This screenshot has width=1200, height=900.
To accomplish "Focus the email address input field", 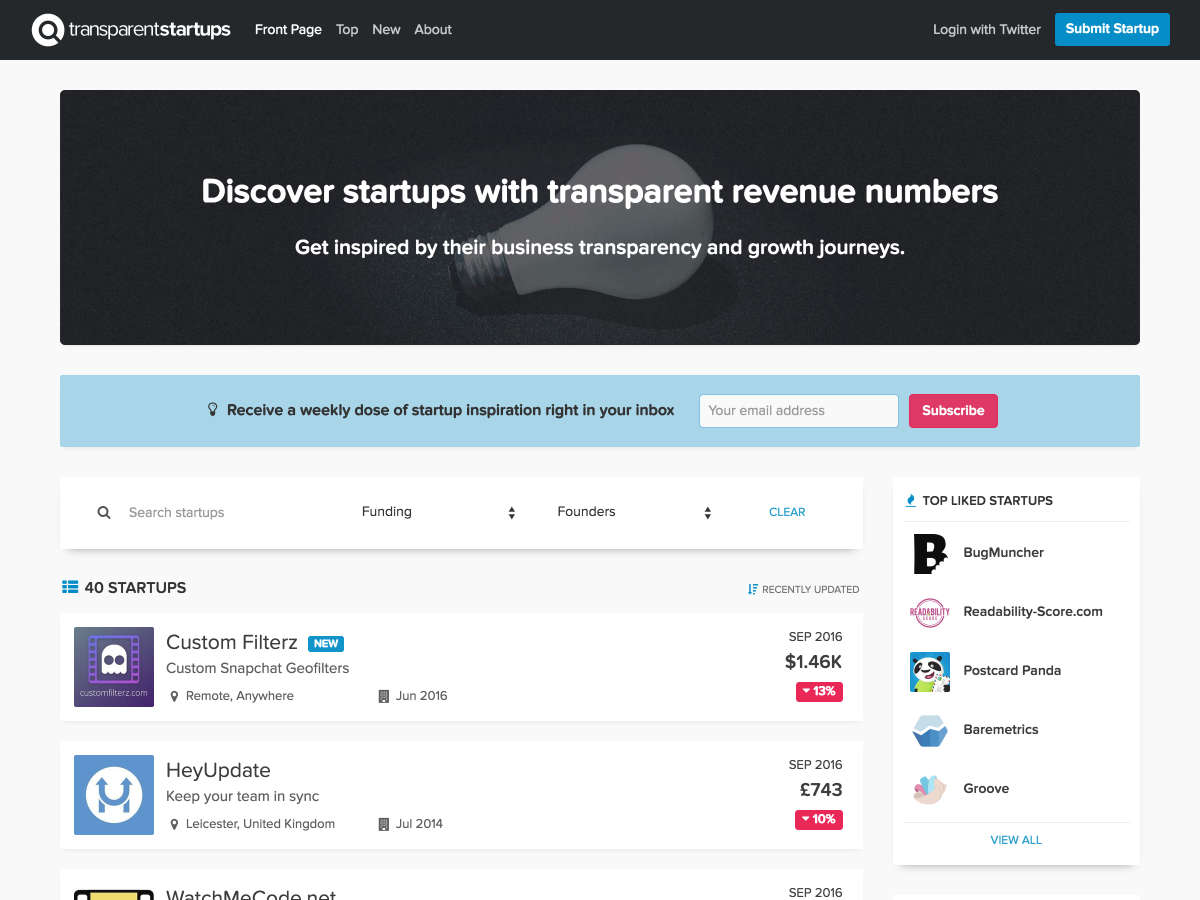I will 799,411.
